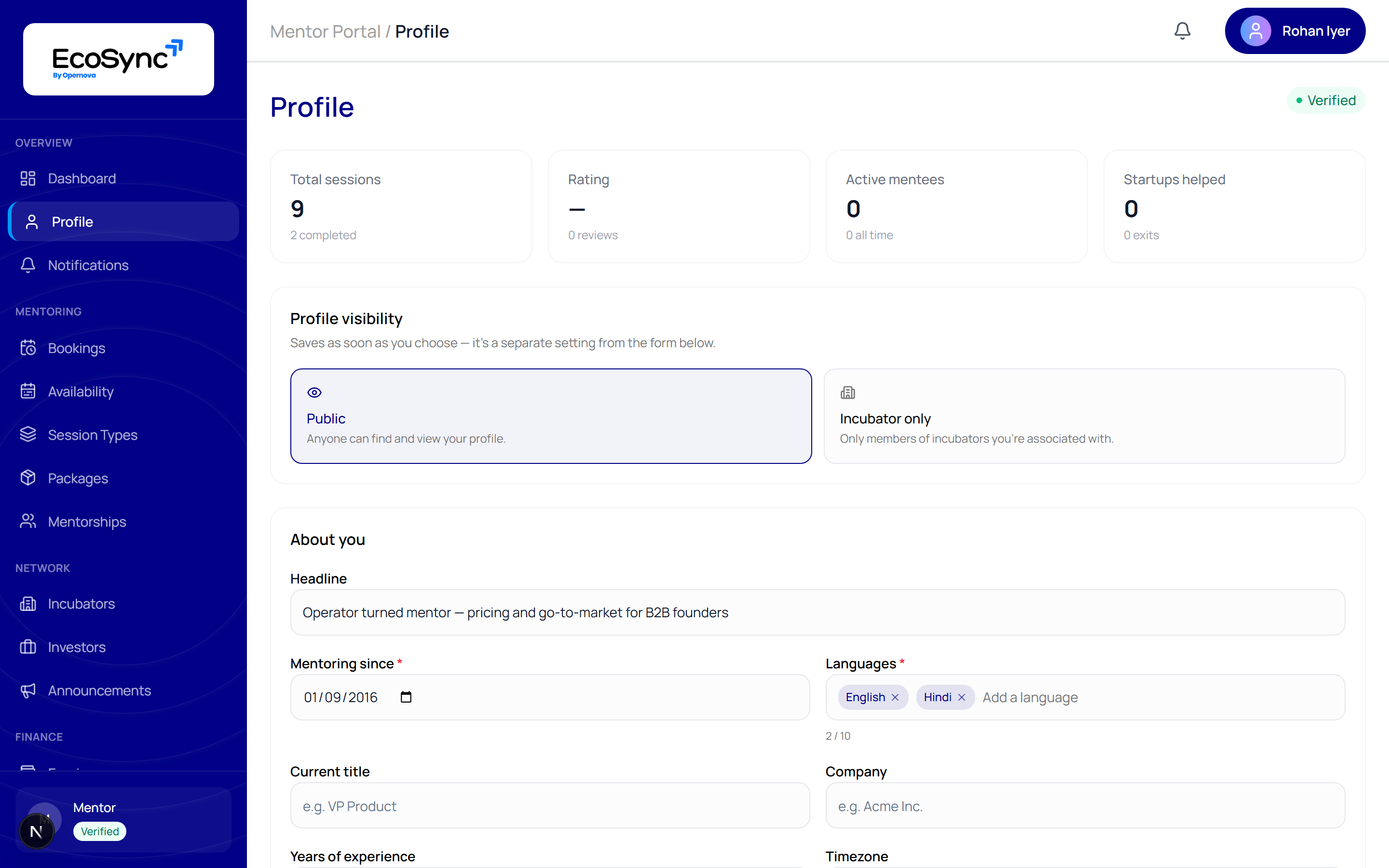Viewport: 1389px width, 868px height.
Task: Remove the Hindi language tag
Action: click(961, 697)
